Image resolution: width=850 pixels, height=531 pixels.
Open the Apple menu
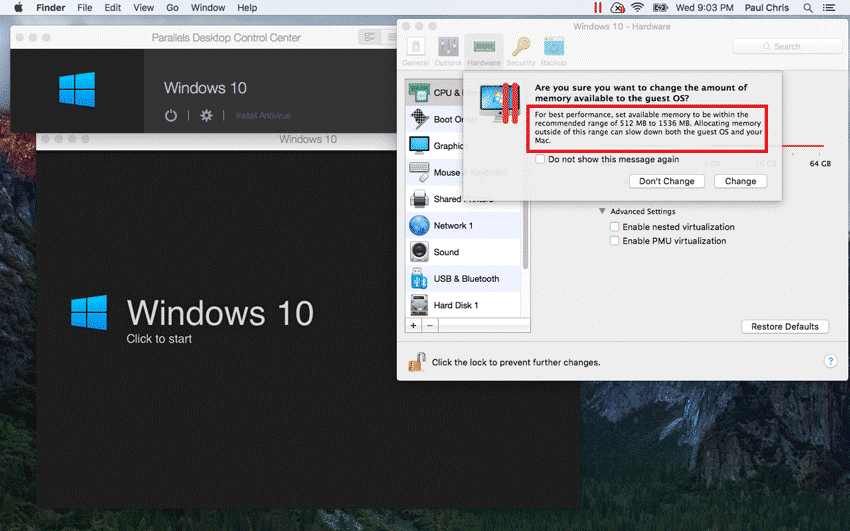click(18, 8)
